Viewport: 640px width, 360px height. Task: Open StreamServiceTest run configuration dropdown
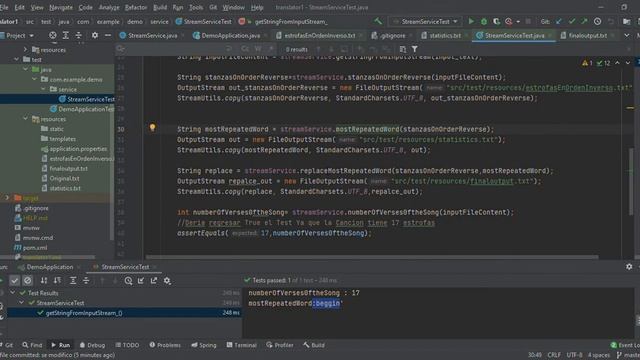425,21
